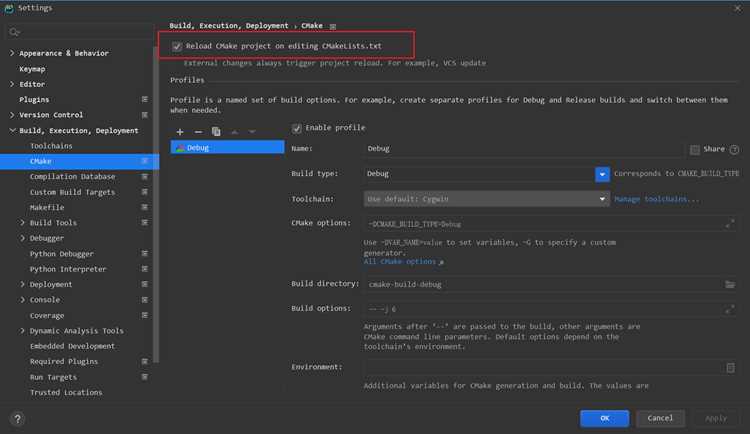Expand Appearance & Behavior section
Image resolution: width=750 pixels, height=434 pixels.
pos(12,53)
